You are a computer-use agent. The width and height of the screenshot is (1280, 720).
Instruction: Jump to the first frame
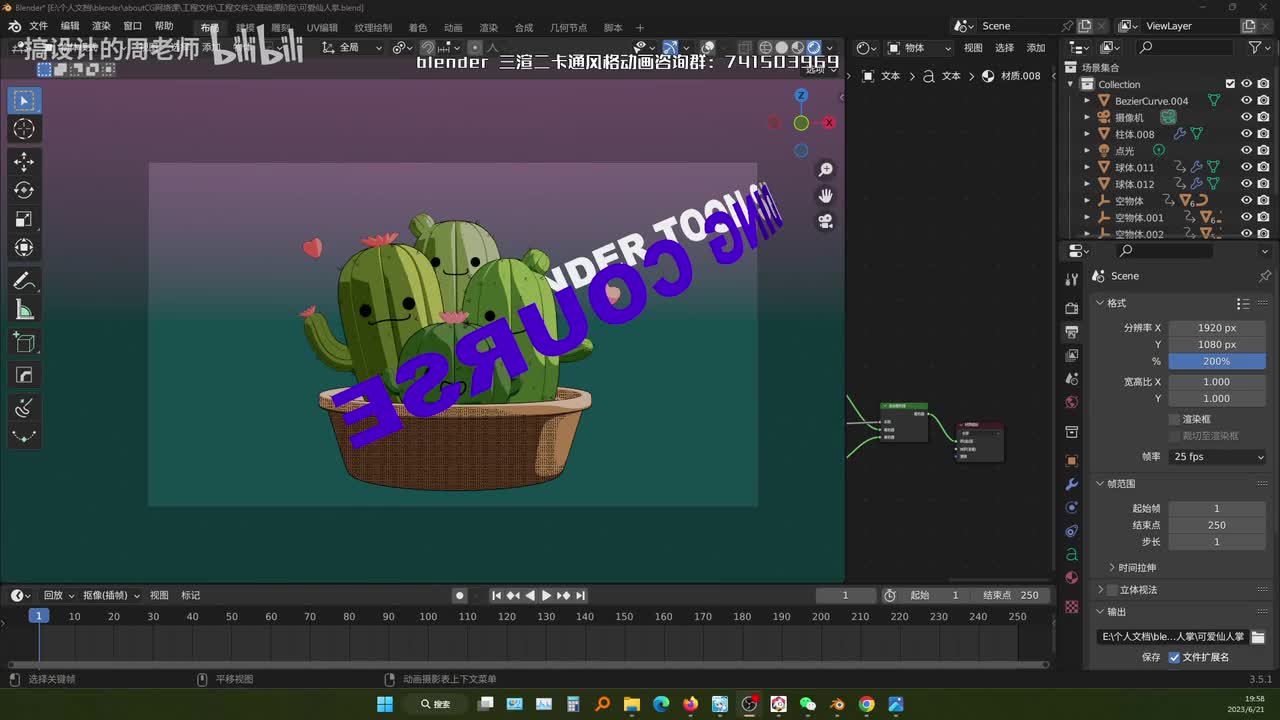(x=496, y=596)
